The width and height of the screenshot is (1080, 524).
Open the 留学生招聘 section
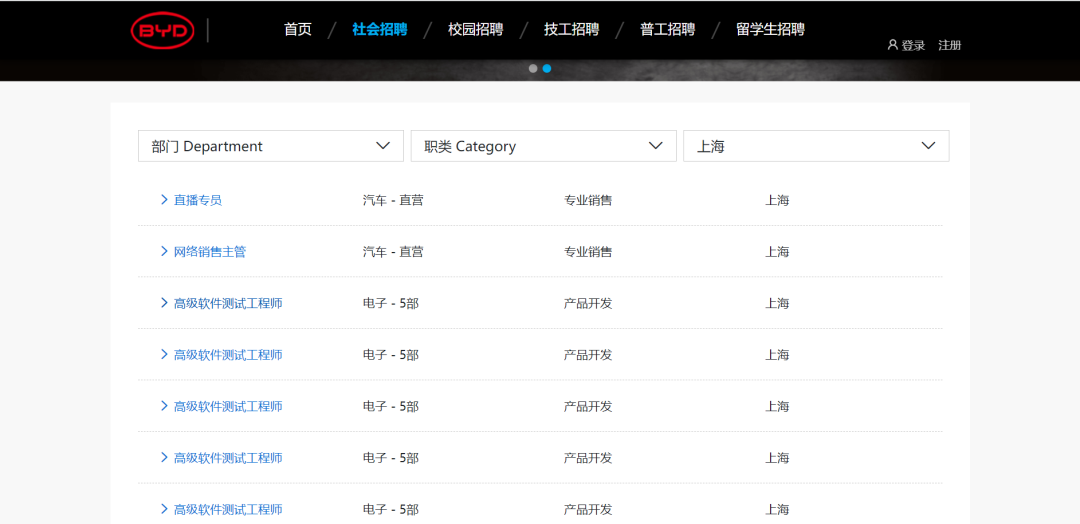point(770,29)
